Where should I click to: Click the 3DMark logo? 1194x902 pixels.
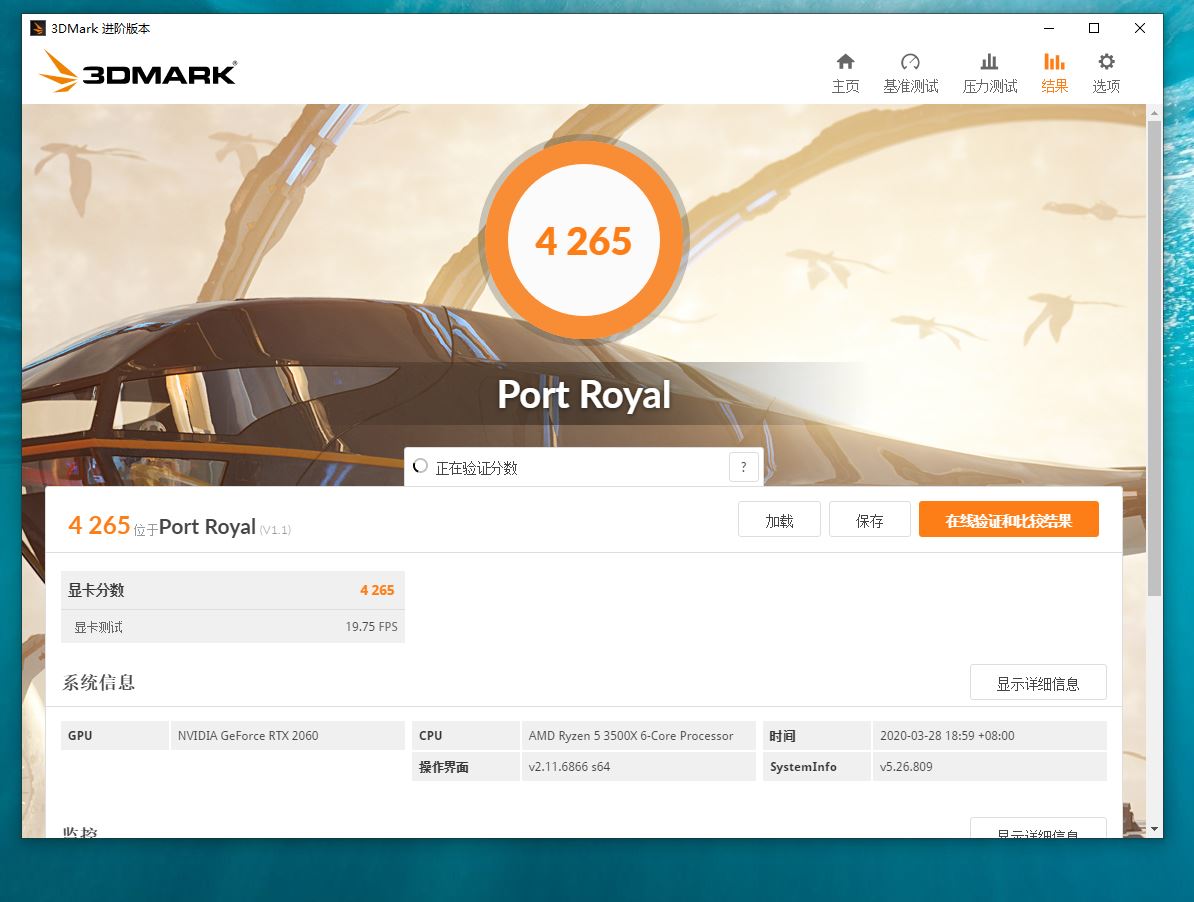pyautogui.click(x=138, y=72)
